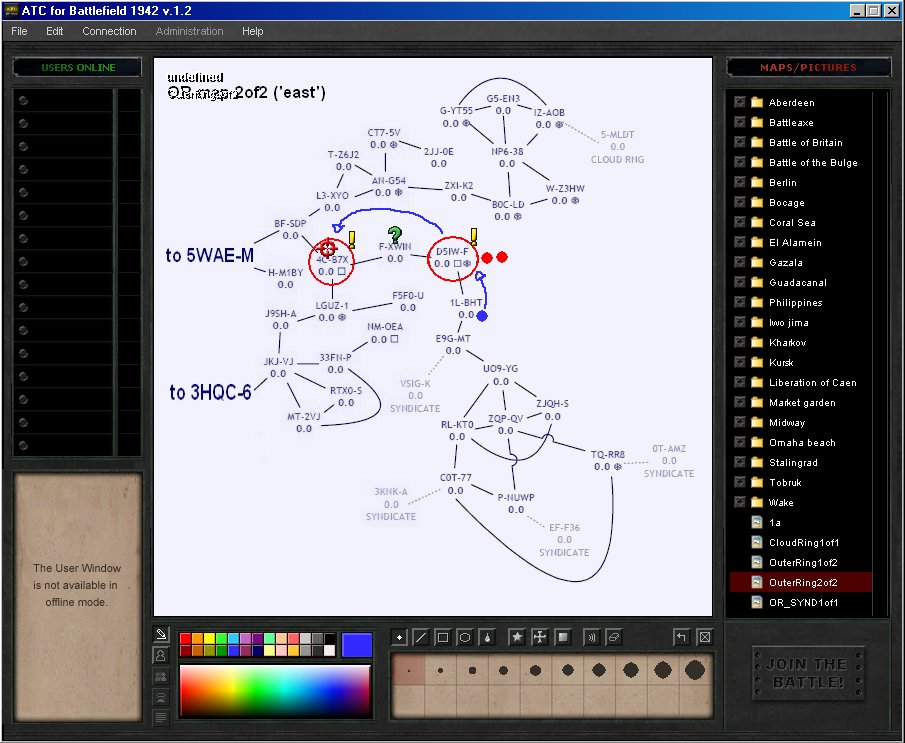Open the CloudRing1of1 map

pyautogui.click(x=804, y=542)
